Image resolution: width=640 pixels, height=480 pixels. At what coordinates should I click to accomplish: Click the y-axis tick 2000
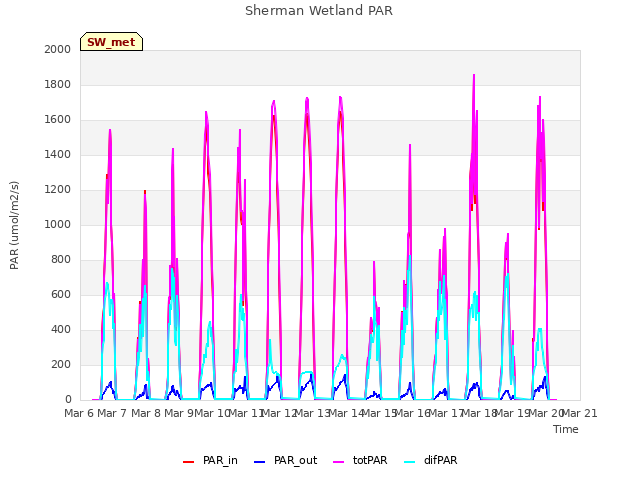point(58,49)
